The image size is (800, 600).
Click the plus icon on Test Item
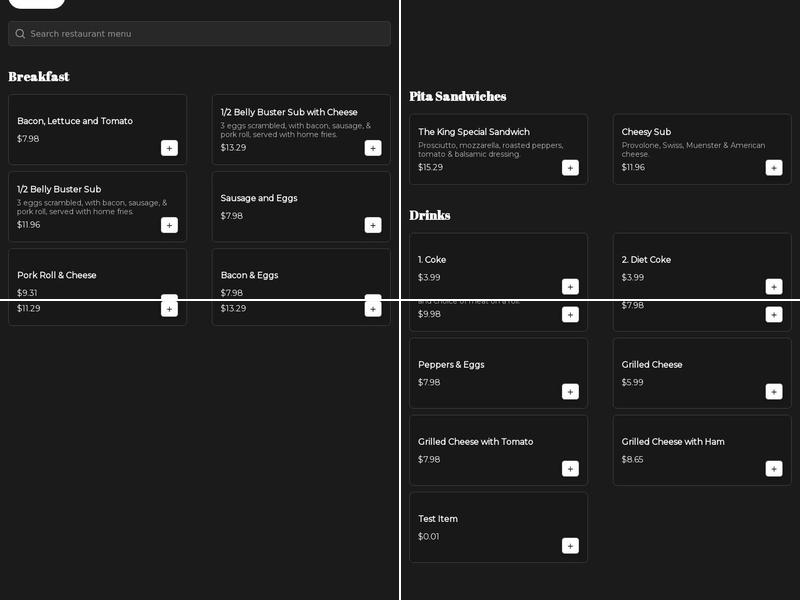570,545
